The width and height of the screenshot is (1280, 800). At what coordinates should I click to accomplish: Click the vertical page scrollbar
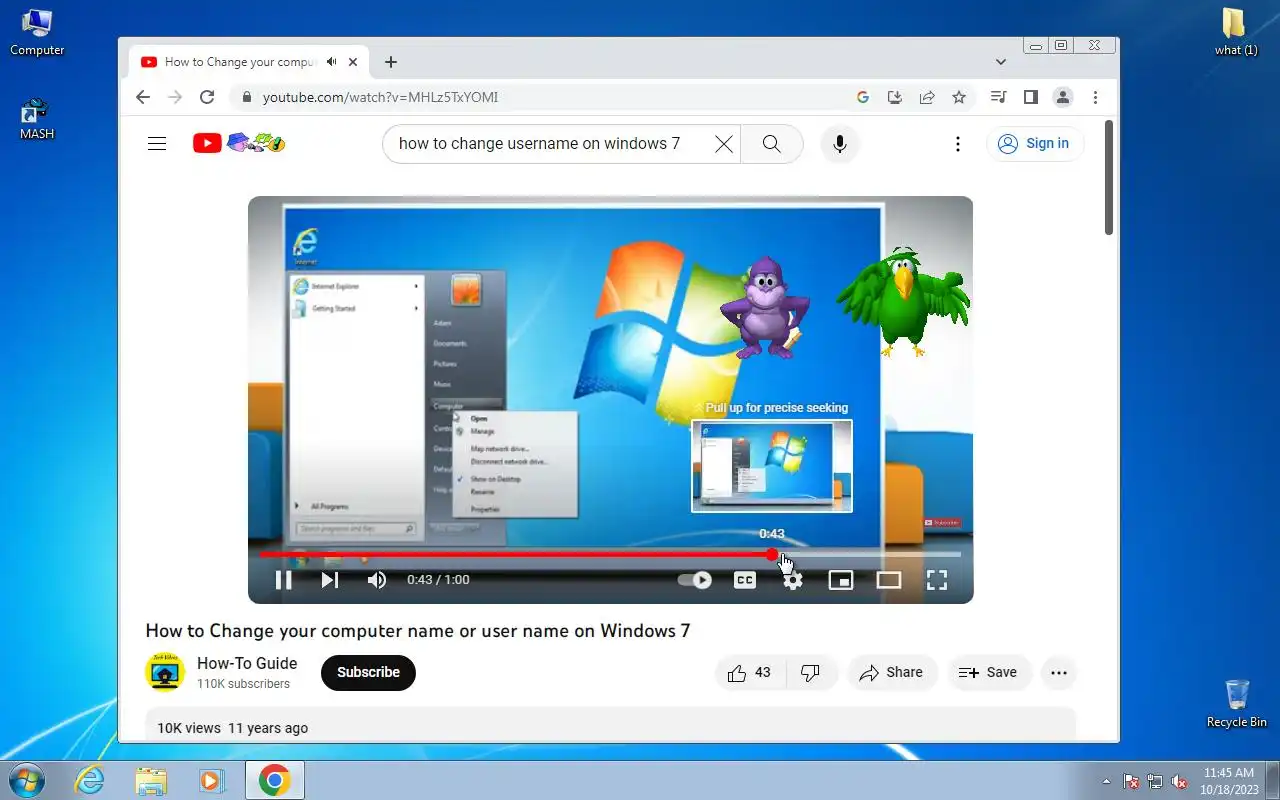1109,178
